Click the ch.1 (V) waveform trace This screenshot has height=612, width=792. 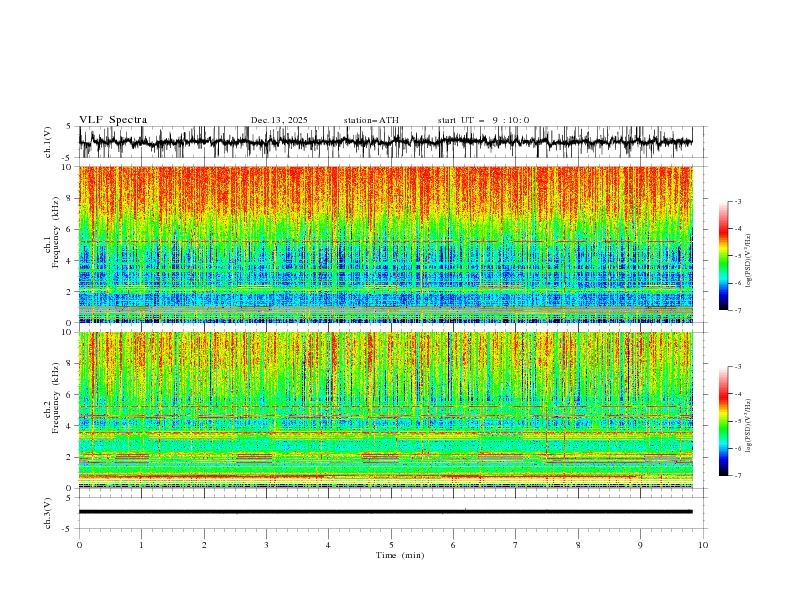(x=385, y=142)
